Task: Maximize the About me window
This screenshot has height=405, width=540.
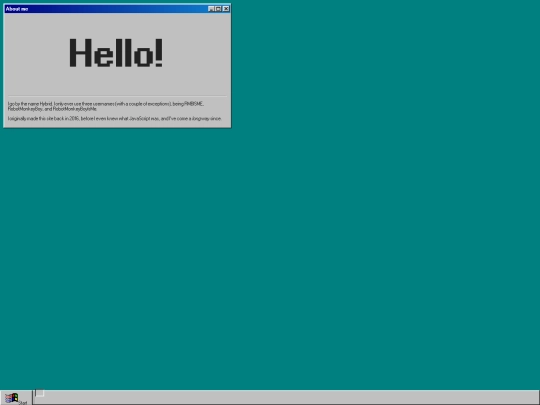Action: coord(218,9)
